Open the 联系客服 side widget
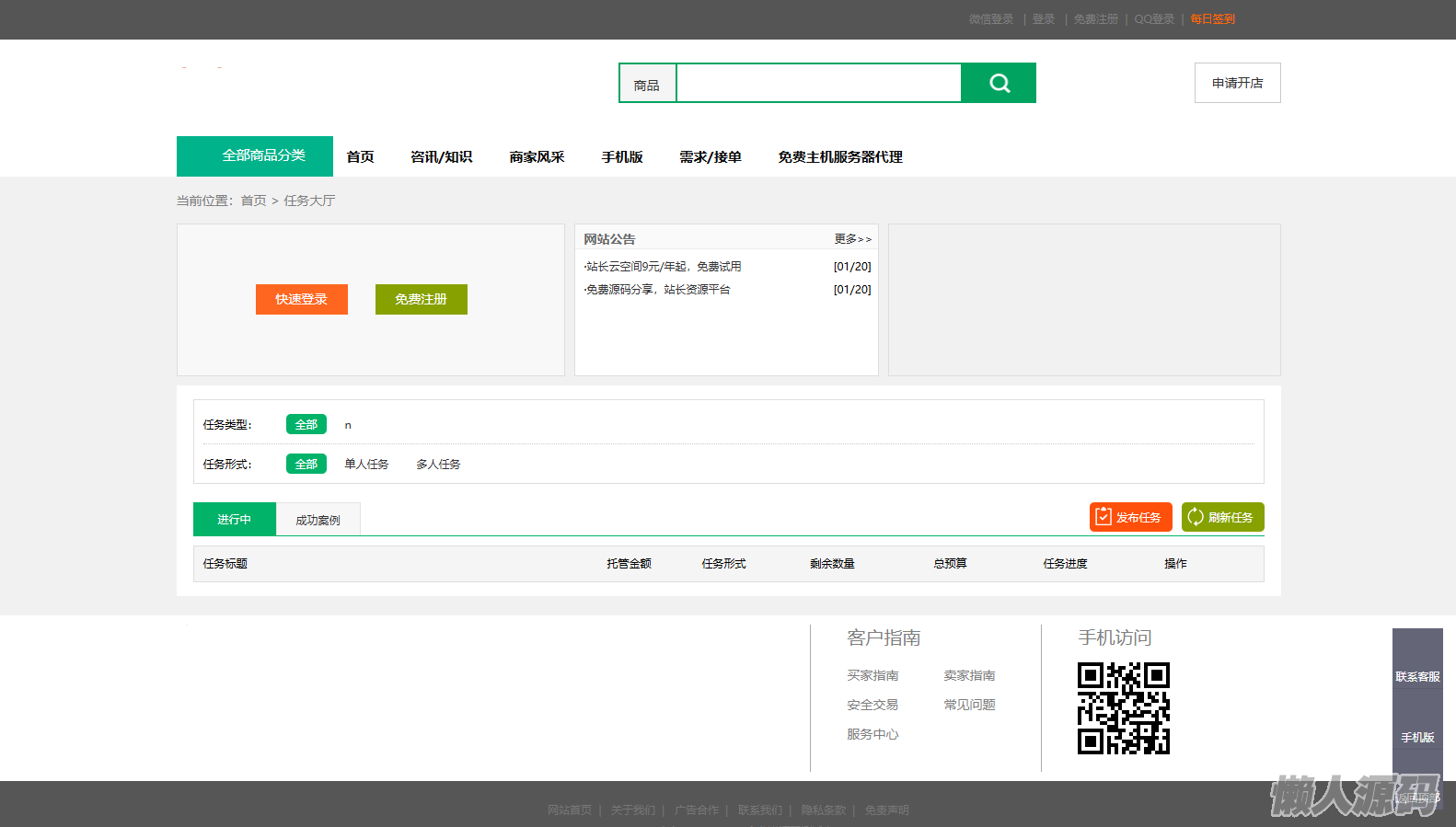1456x827 pixels. click(1416, 677)
